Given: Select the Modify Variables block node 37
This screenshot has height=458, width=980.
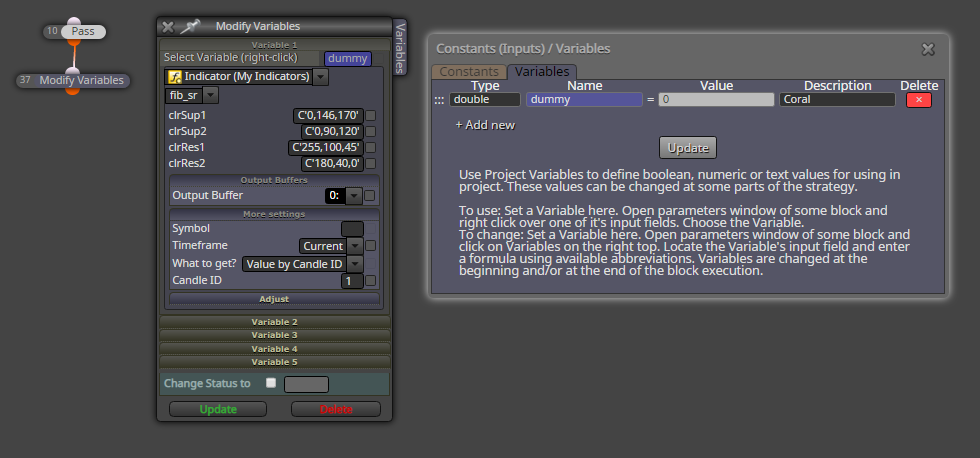Looking at the screenshot, I should 73,81.
